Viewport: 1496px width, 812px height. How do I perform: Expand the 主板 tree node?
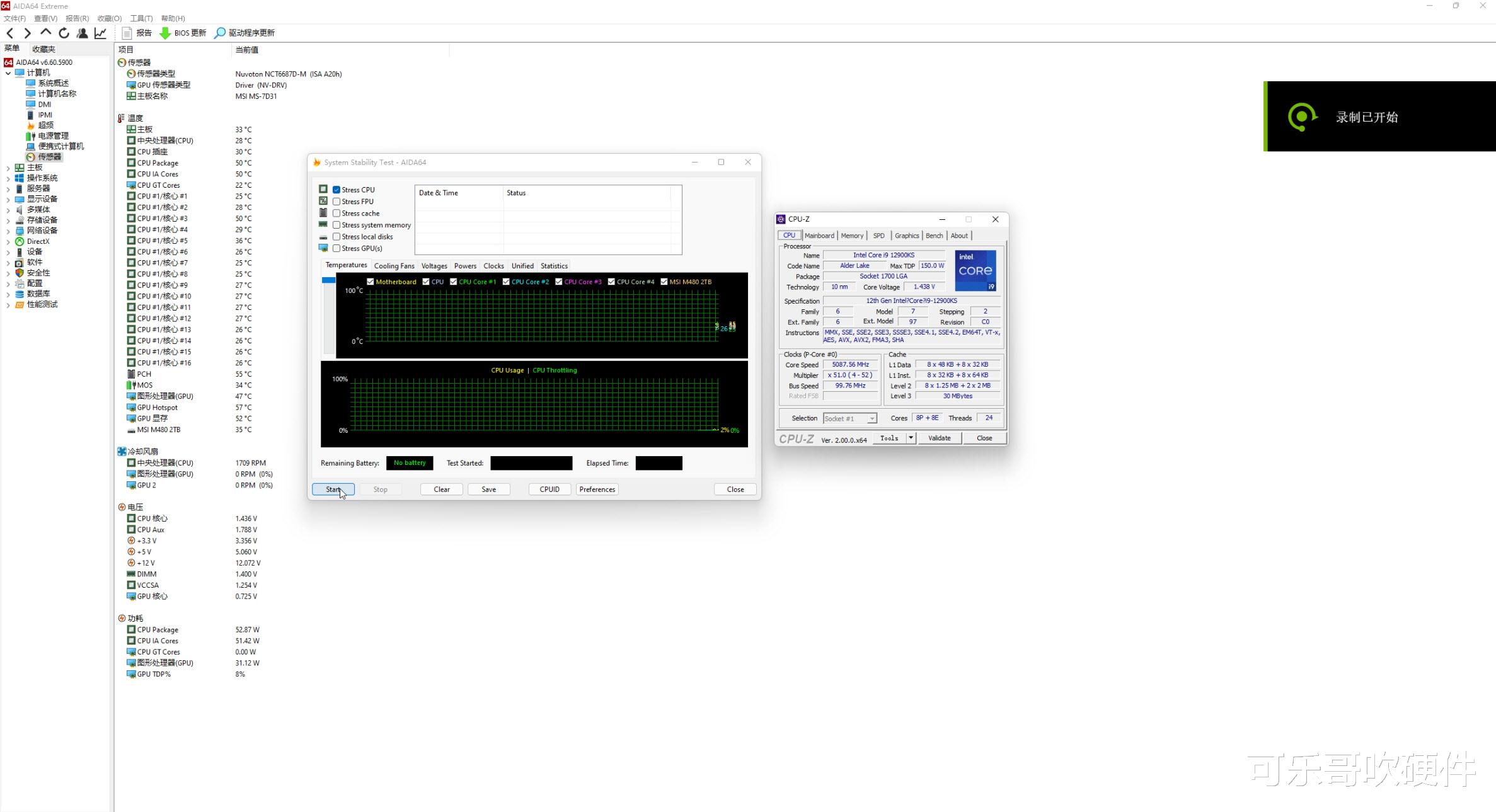8,168
